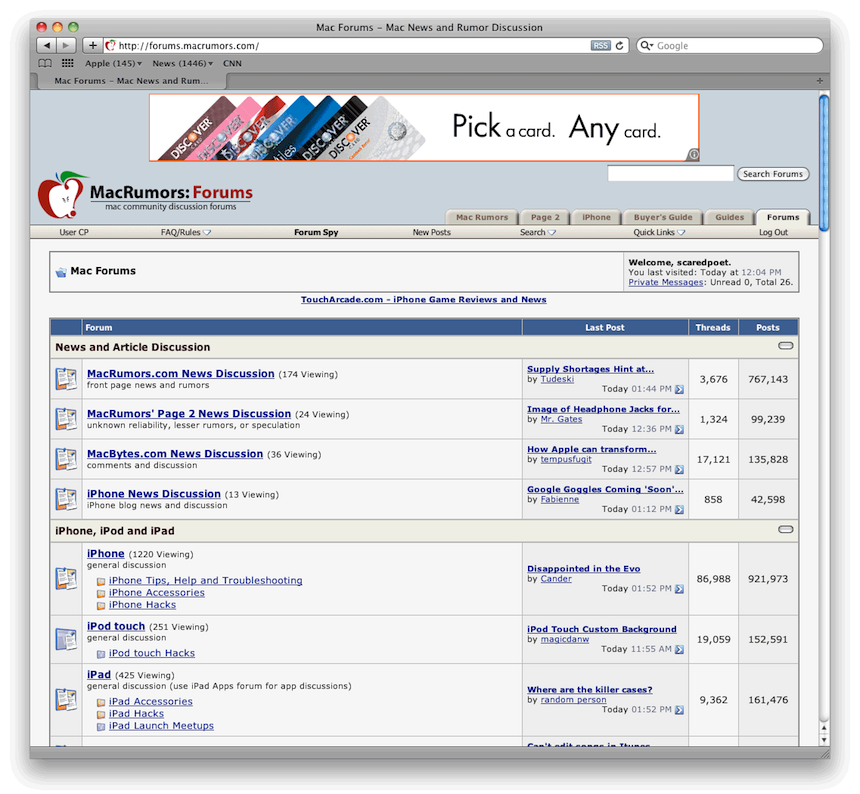Go to last post arrow for MacBytes.com News

point(679,469)
